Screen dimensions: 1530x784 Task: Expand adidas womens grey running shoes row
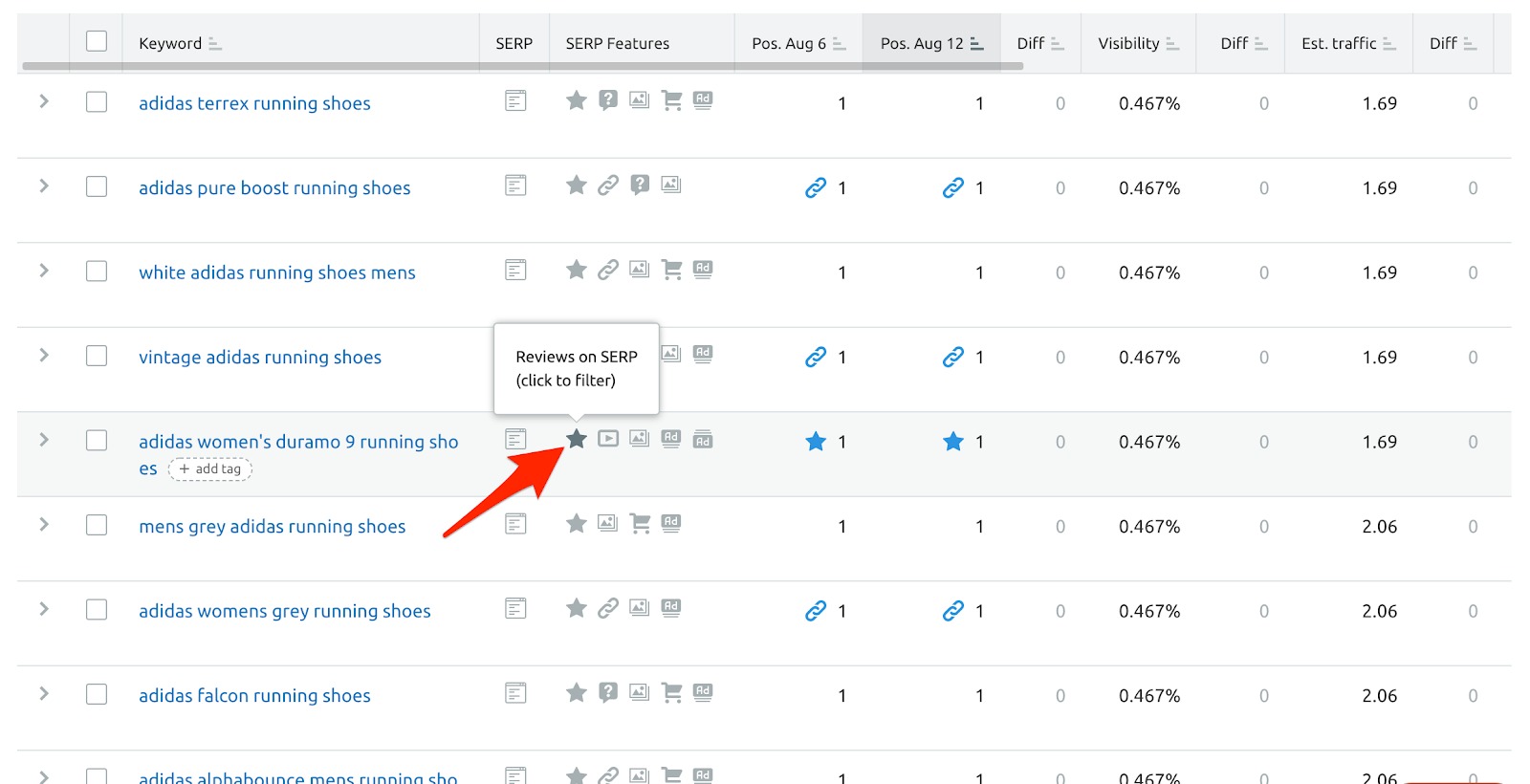(x=43, y=609)
